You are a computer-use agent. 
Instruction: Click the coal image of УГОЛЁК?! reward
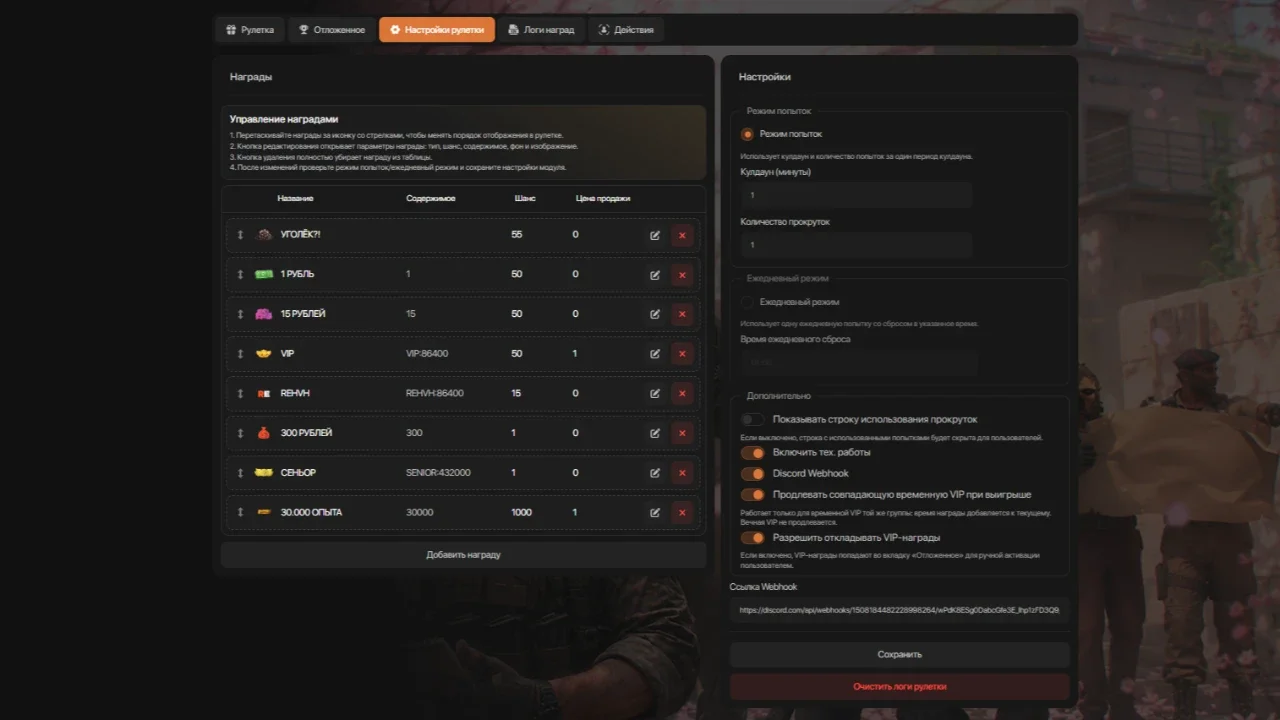point(264,235)
